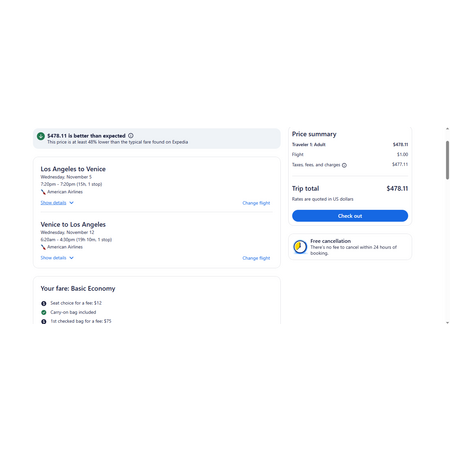Click chevron beside return flight Show details

tap(71, 258)
